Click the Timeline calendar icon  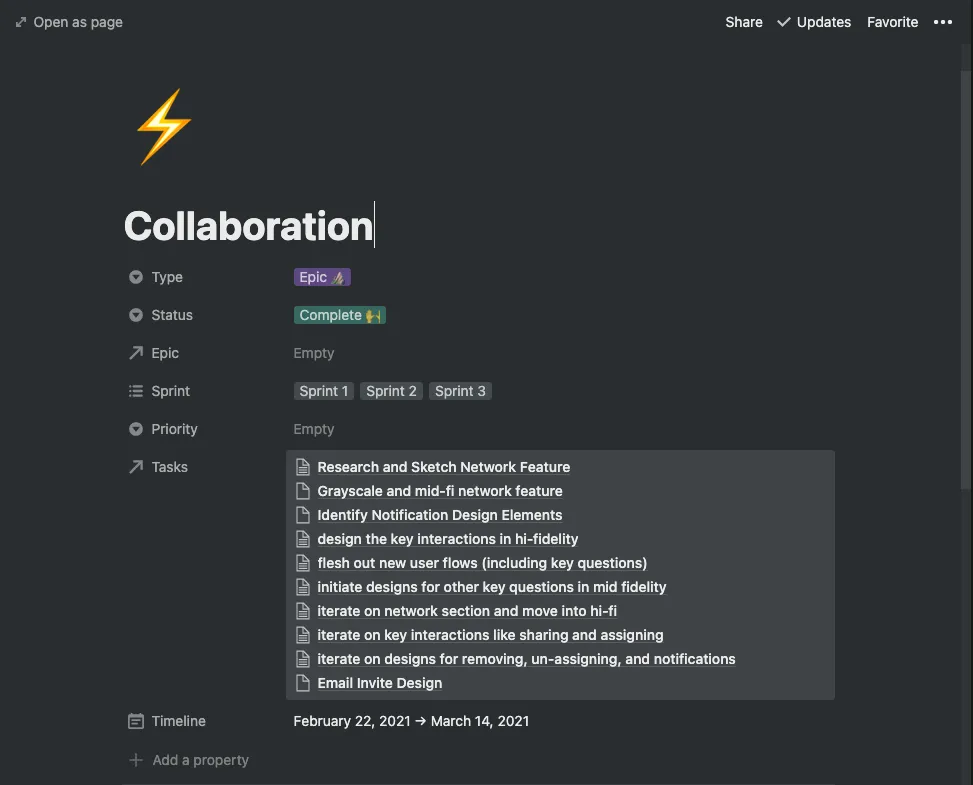[136, 721]
